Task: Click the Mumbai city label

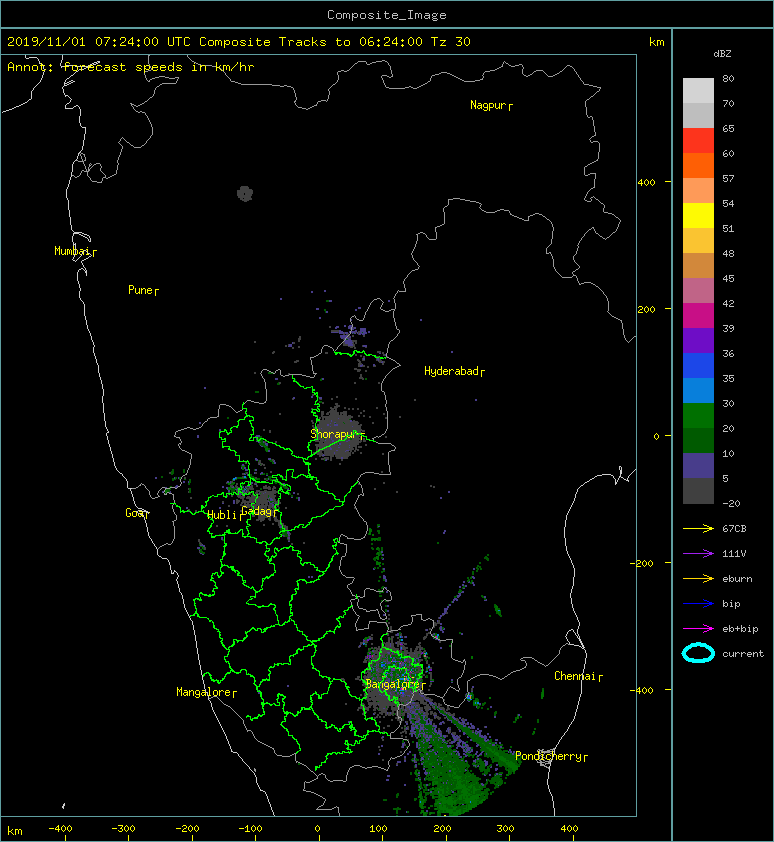Action: (72, 251)
